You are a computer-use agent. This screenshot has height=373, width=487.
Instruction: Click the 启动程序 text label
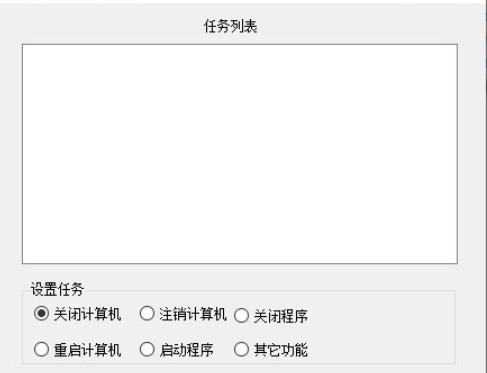point(187,350)
